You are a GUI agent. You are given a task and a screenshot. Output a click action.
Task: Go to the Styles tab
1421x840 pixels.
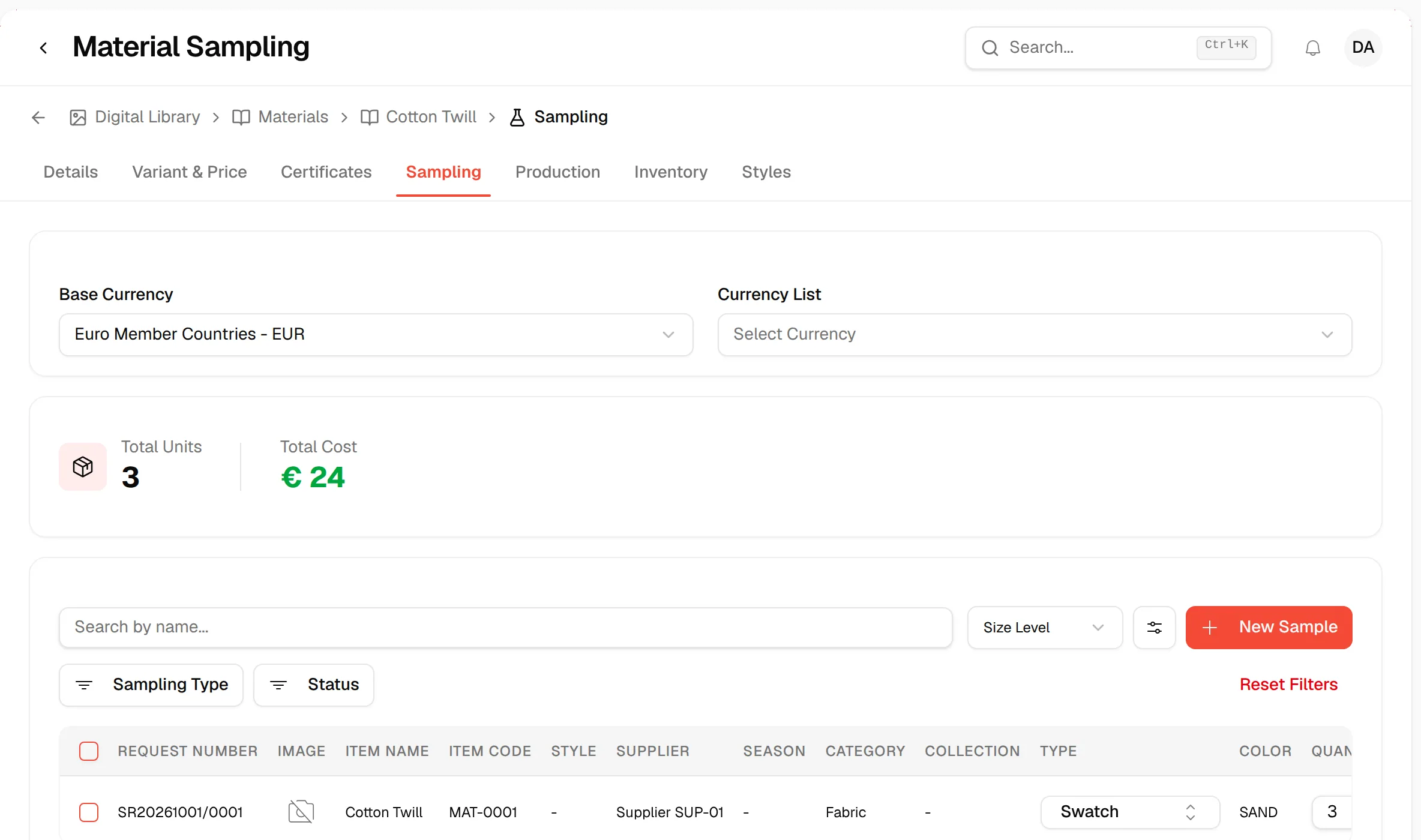(x=766, y=172)
